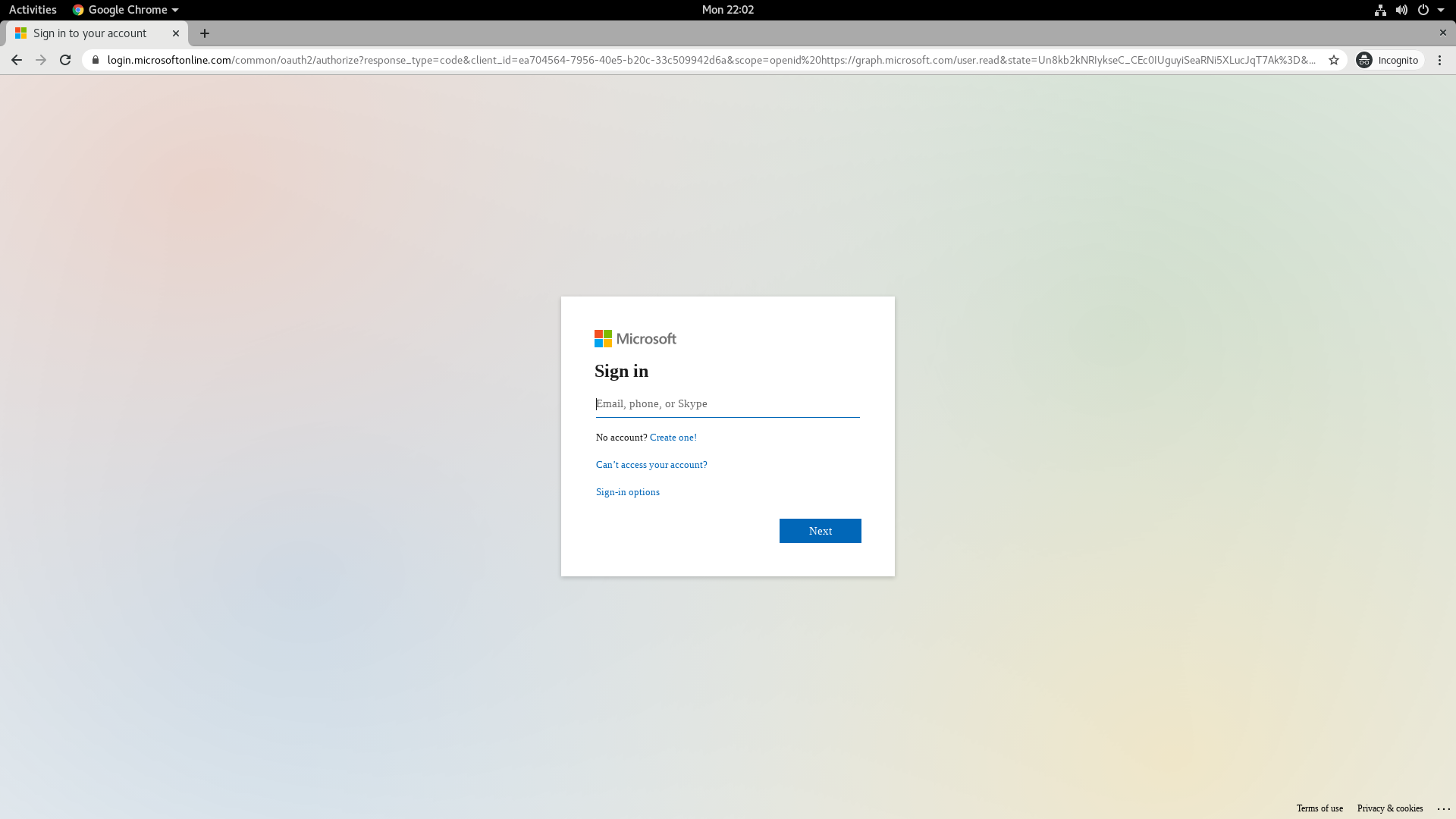Open the Activities overview
This screenshot has width=1456, height=819.
[x=33, y=10]
